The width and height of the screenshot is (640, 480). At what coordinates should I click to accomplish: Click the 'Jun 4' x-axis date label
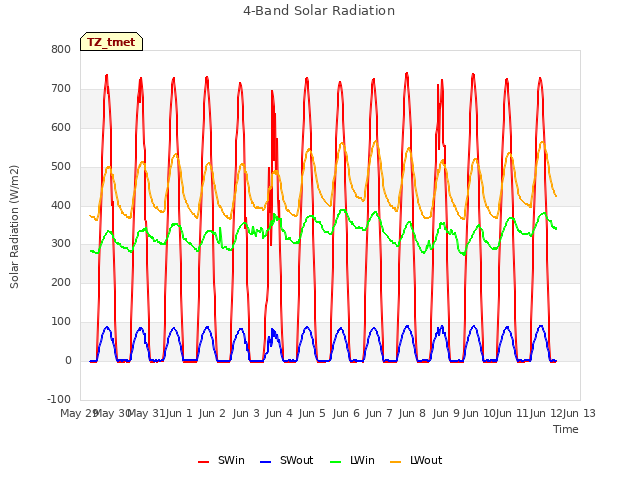[x=279, y=413]
